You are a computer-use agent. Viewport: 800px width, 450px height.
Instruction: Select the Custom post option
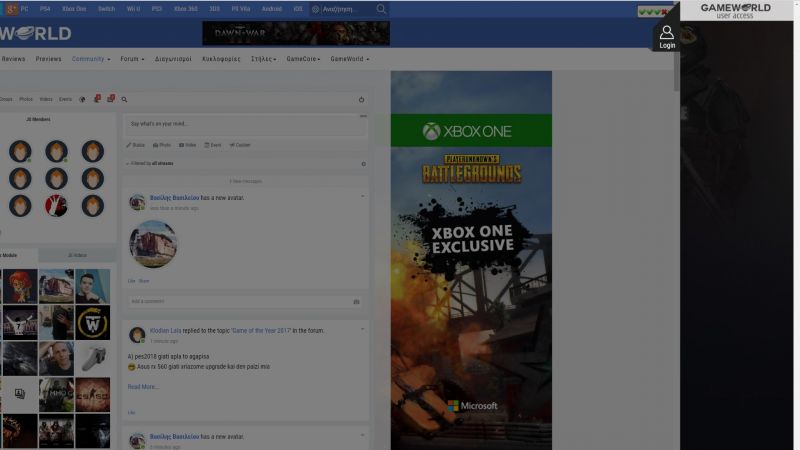pos(240,145)
